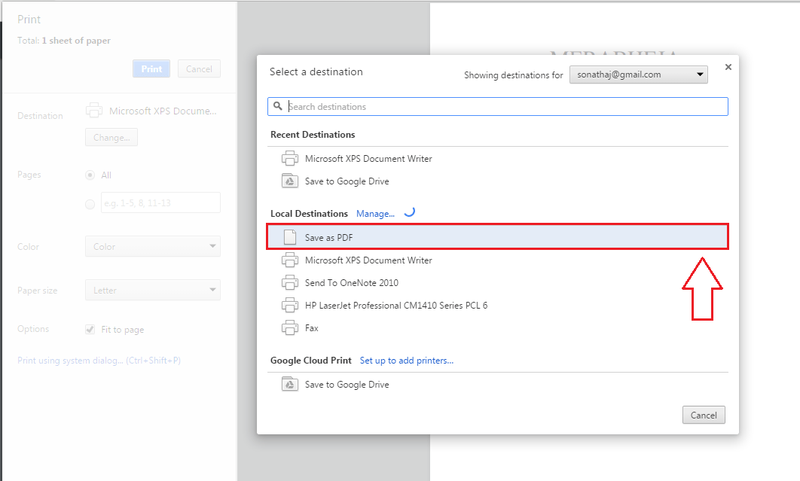Image resolution: width=800 pixels, height=481 pixels.
Task: Click Cancel button in Print panel
Action: click(199, 68)
